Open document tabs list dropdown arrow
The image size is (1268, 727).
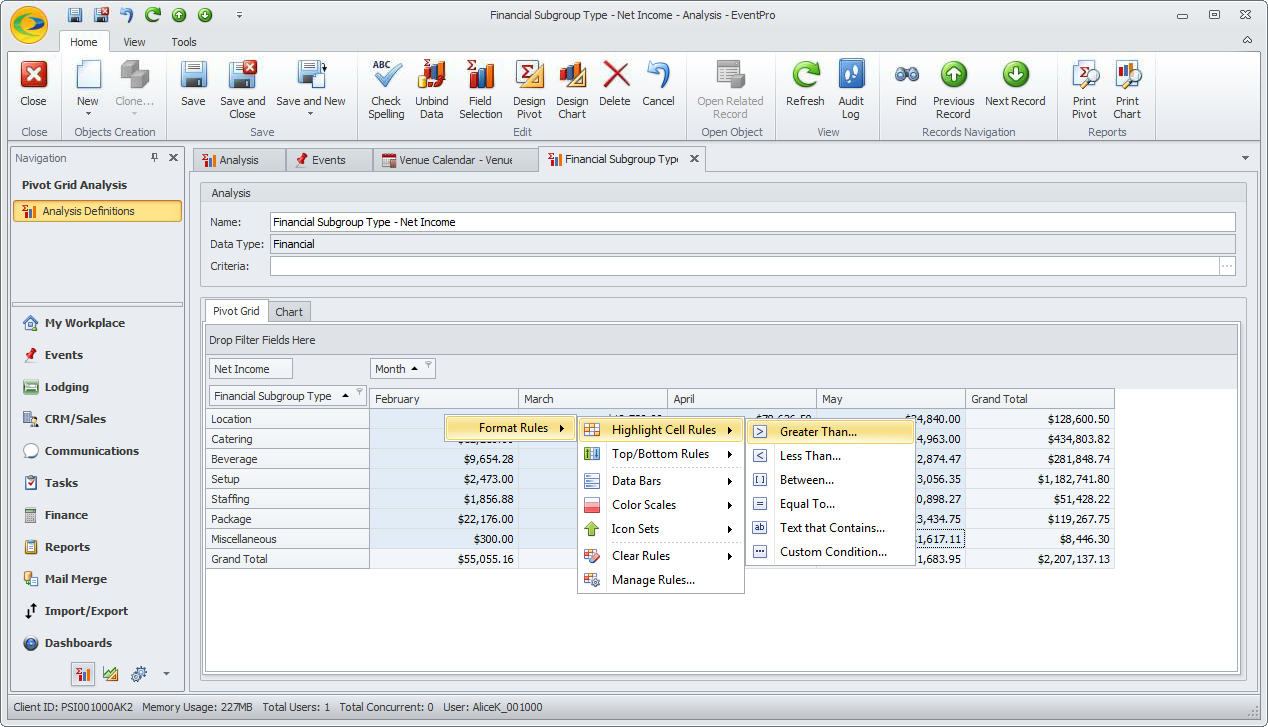[x=1245, y=158]
